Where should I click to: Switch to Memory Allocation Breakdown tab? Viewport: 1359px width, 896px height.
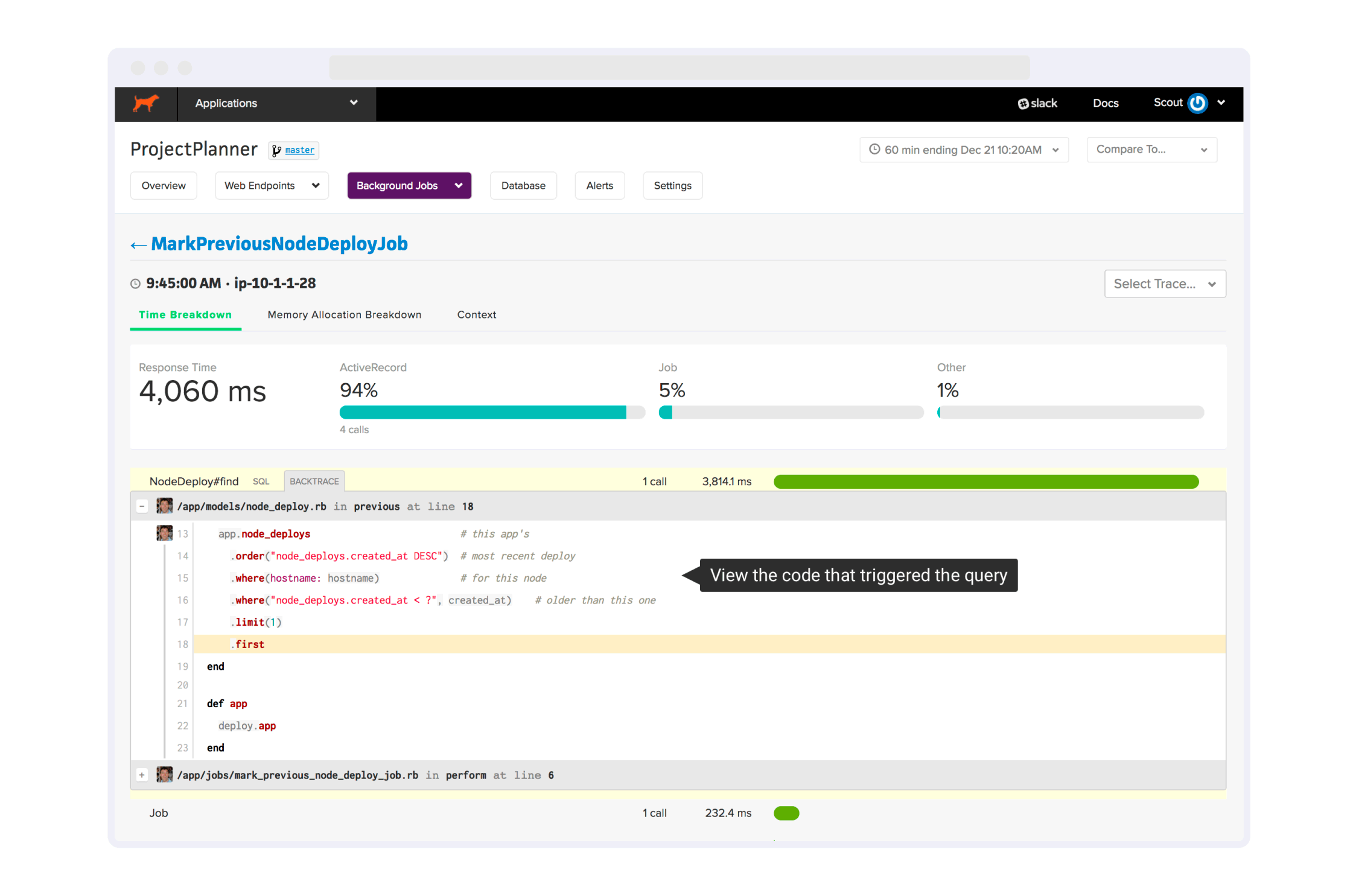pos(344,314)
